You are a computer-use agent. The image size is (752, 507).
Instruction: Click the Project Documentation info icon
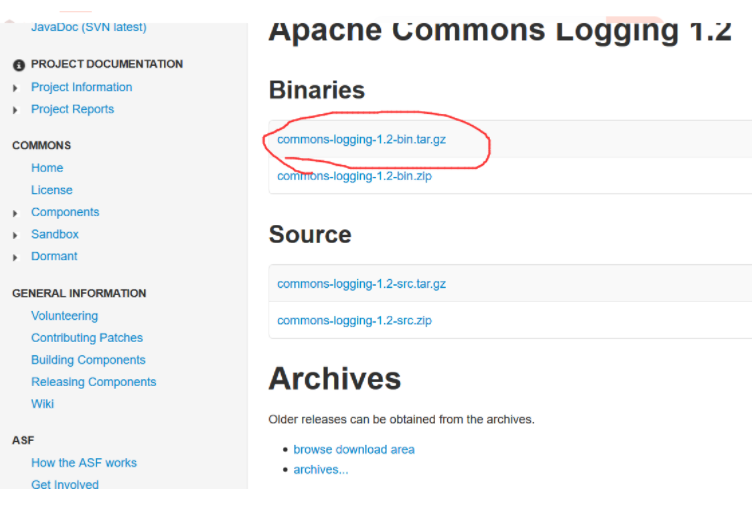tap(19, 65)
